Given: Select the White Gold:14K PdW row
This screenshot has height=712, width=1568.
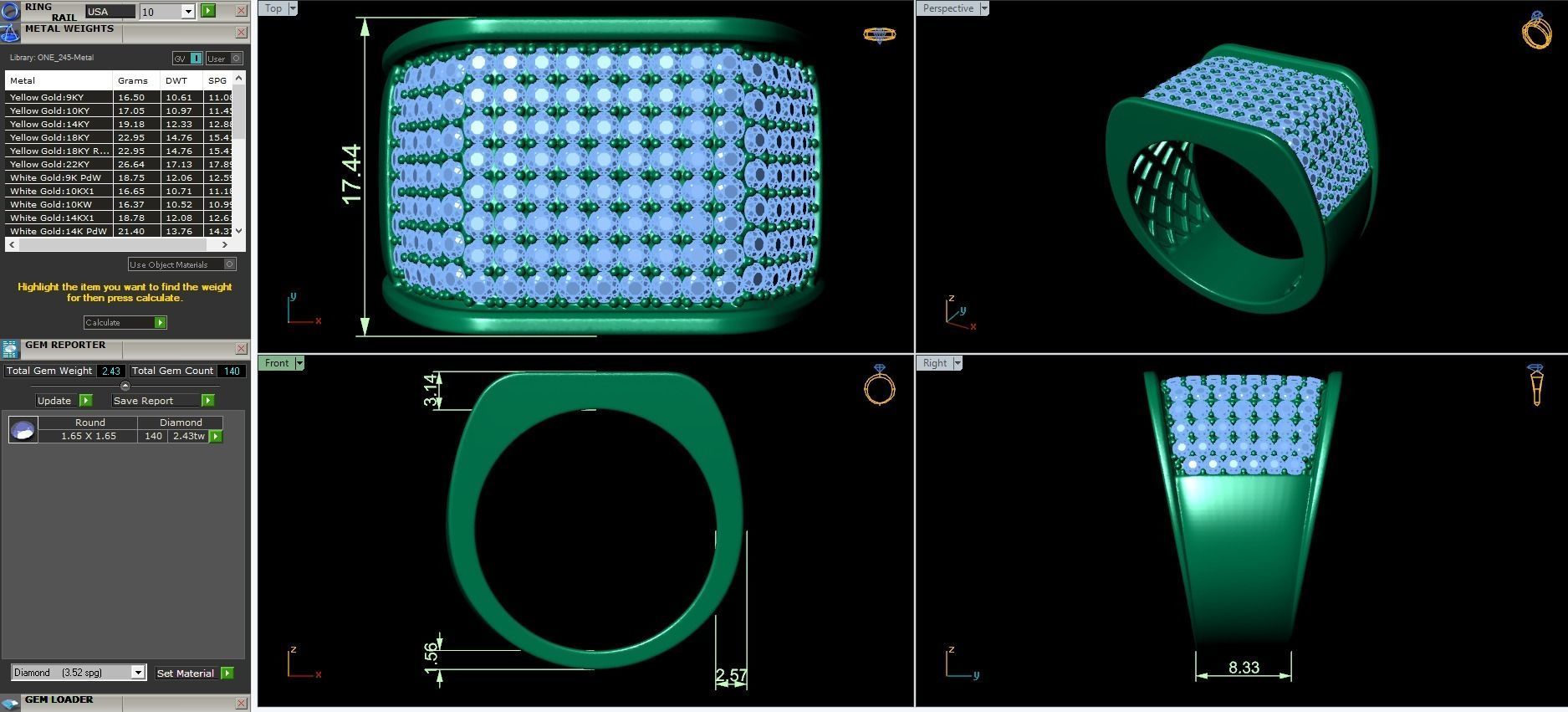Looking at the screenshot, I should [120, 231].
